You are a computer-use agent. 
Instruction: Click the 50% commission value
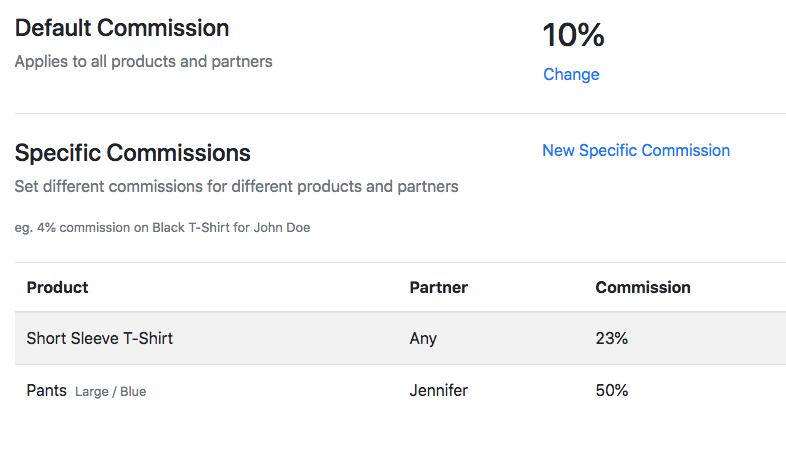click(x=611, y=391)
